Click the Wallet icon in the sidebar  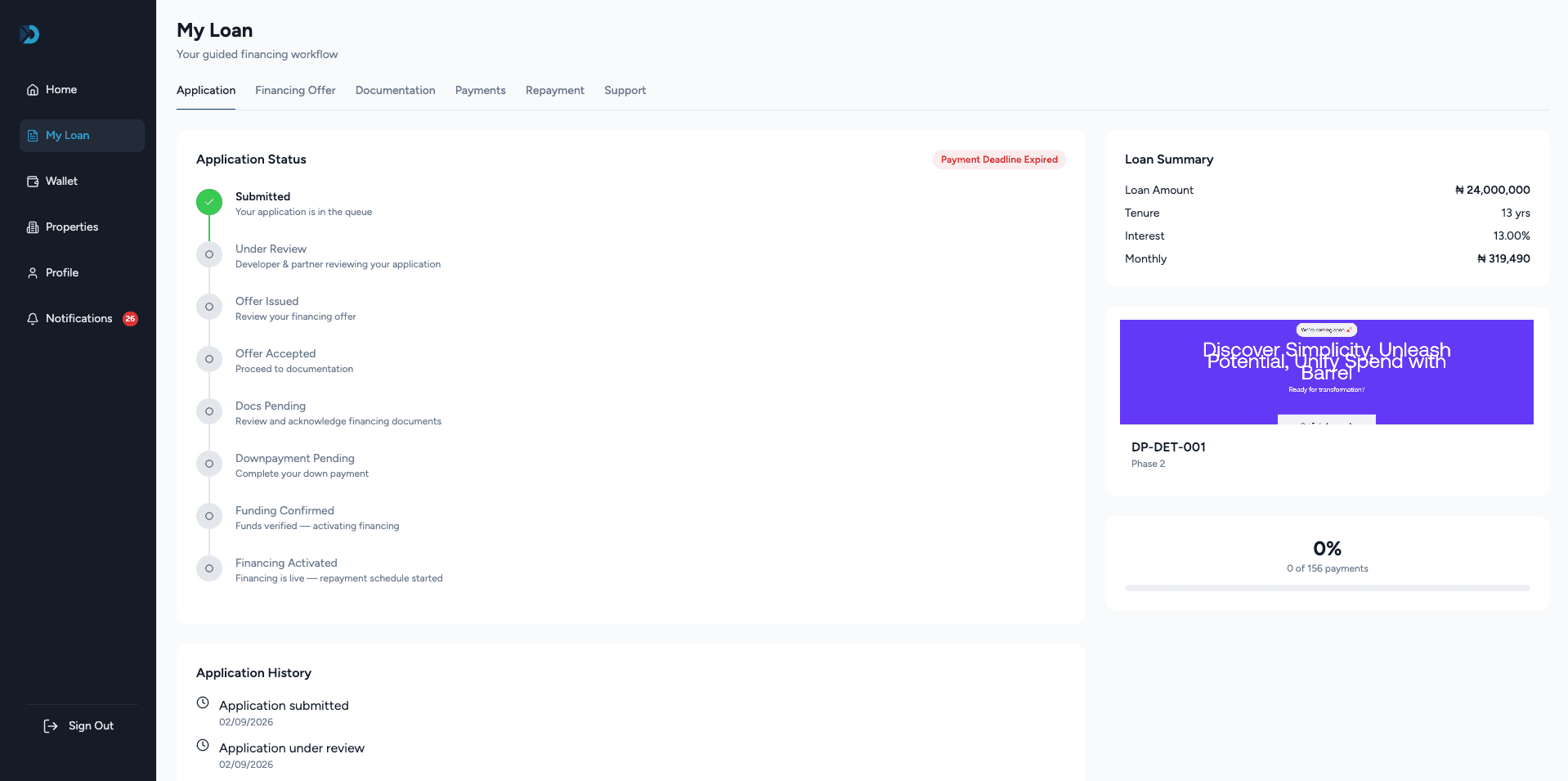(x=33, y=182)
